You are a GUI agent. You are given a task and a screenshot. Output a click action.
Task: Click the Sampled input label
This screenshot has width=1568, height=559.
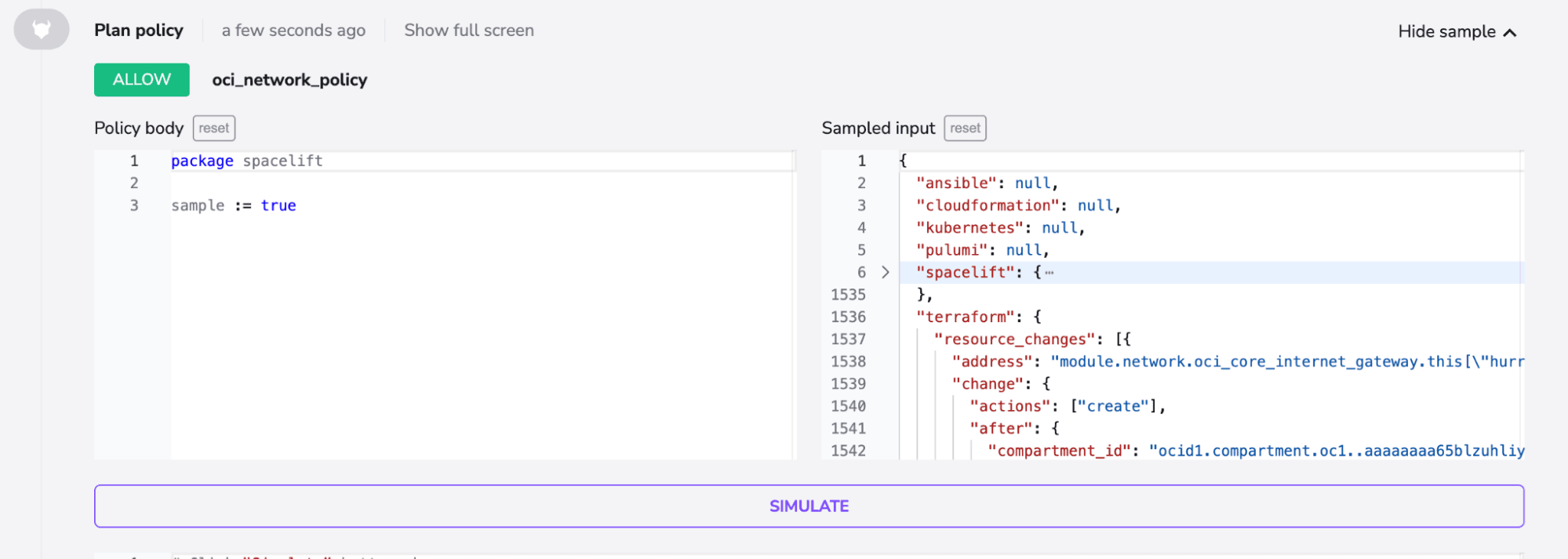[x=879, y=128]
